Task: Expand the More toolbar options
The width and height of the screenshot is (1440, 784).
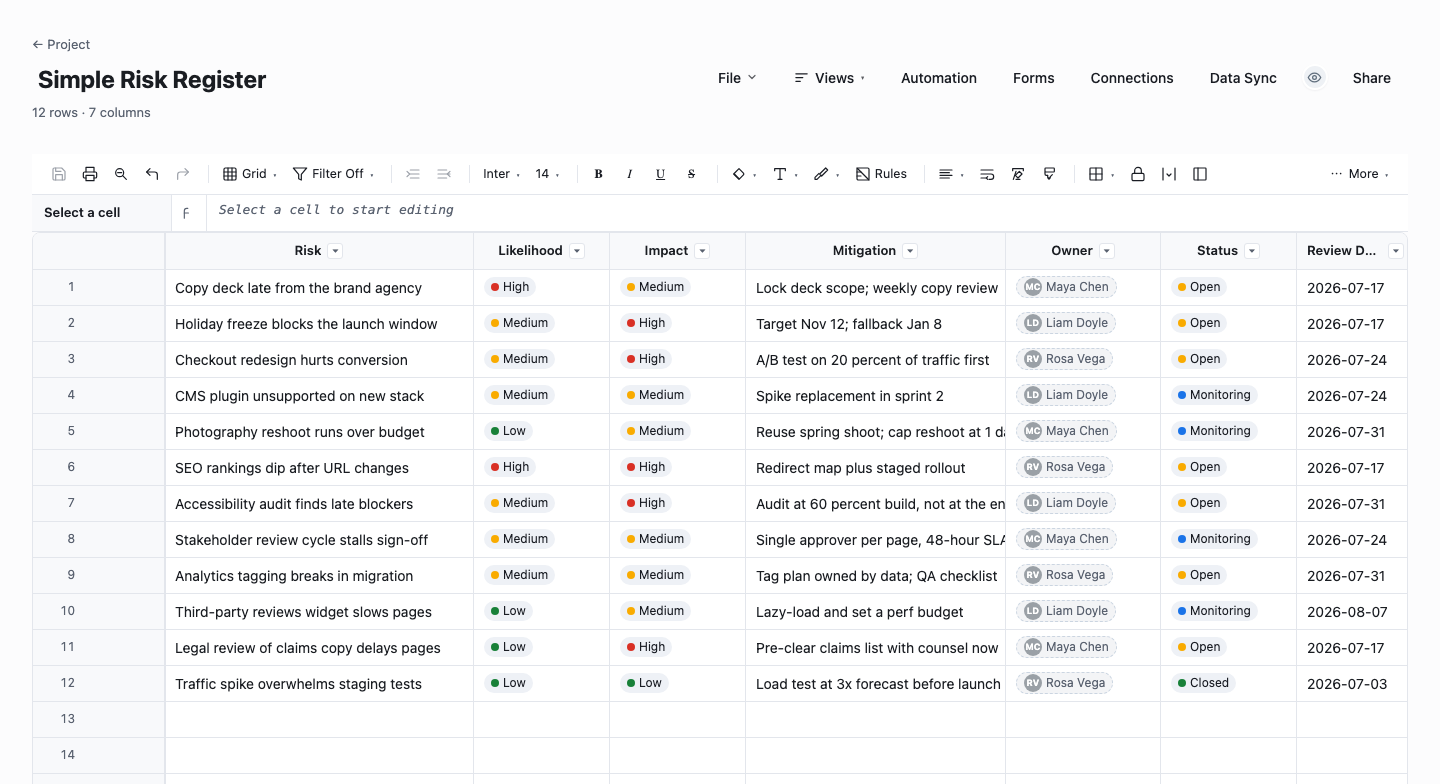Action: click(1360, 174)
